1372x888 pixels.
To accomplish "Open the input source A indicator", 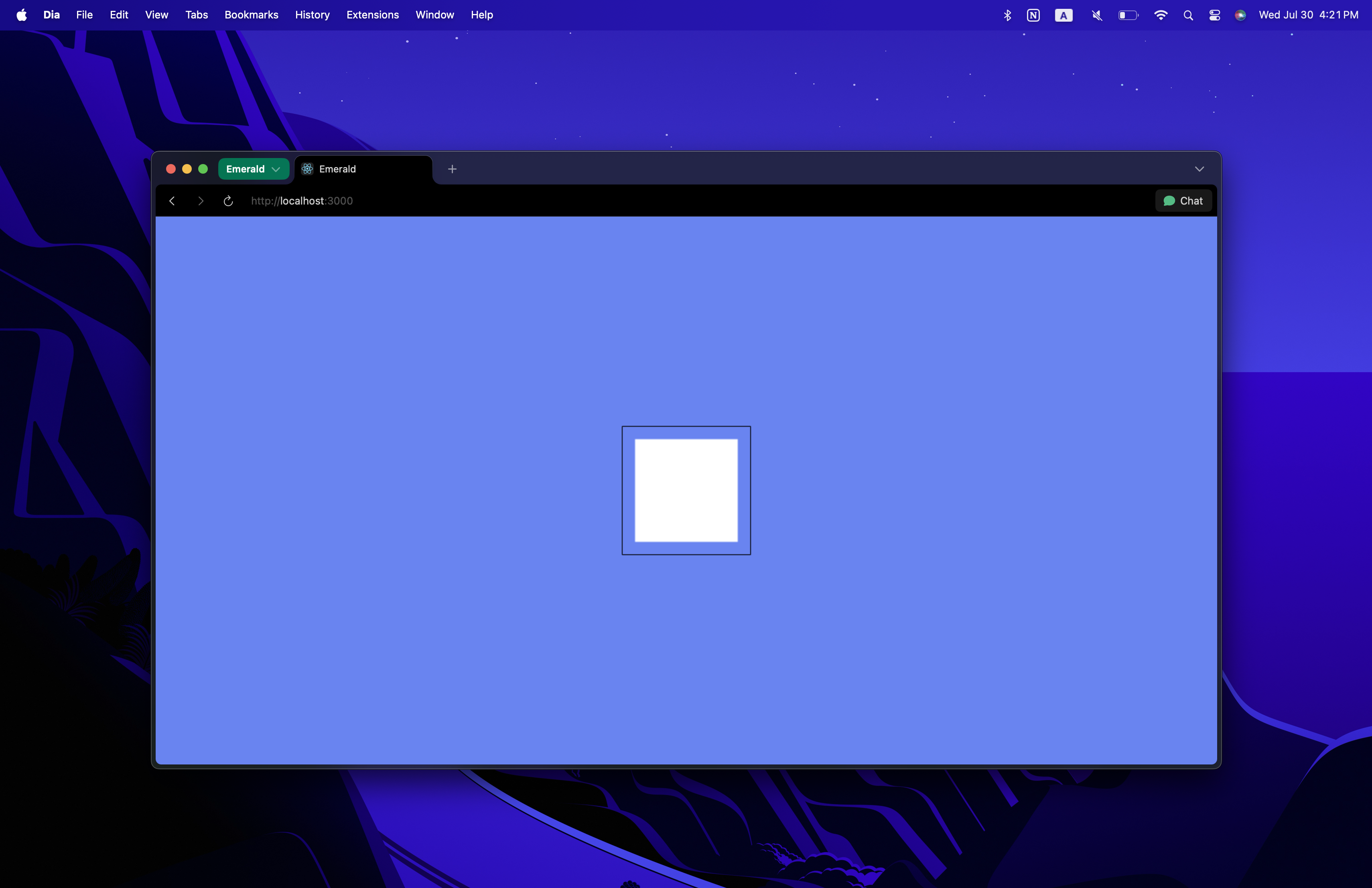I will point(1064,16).
